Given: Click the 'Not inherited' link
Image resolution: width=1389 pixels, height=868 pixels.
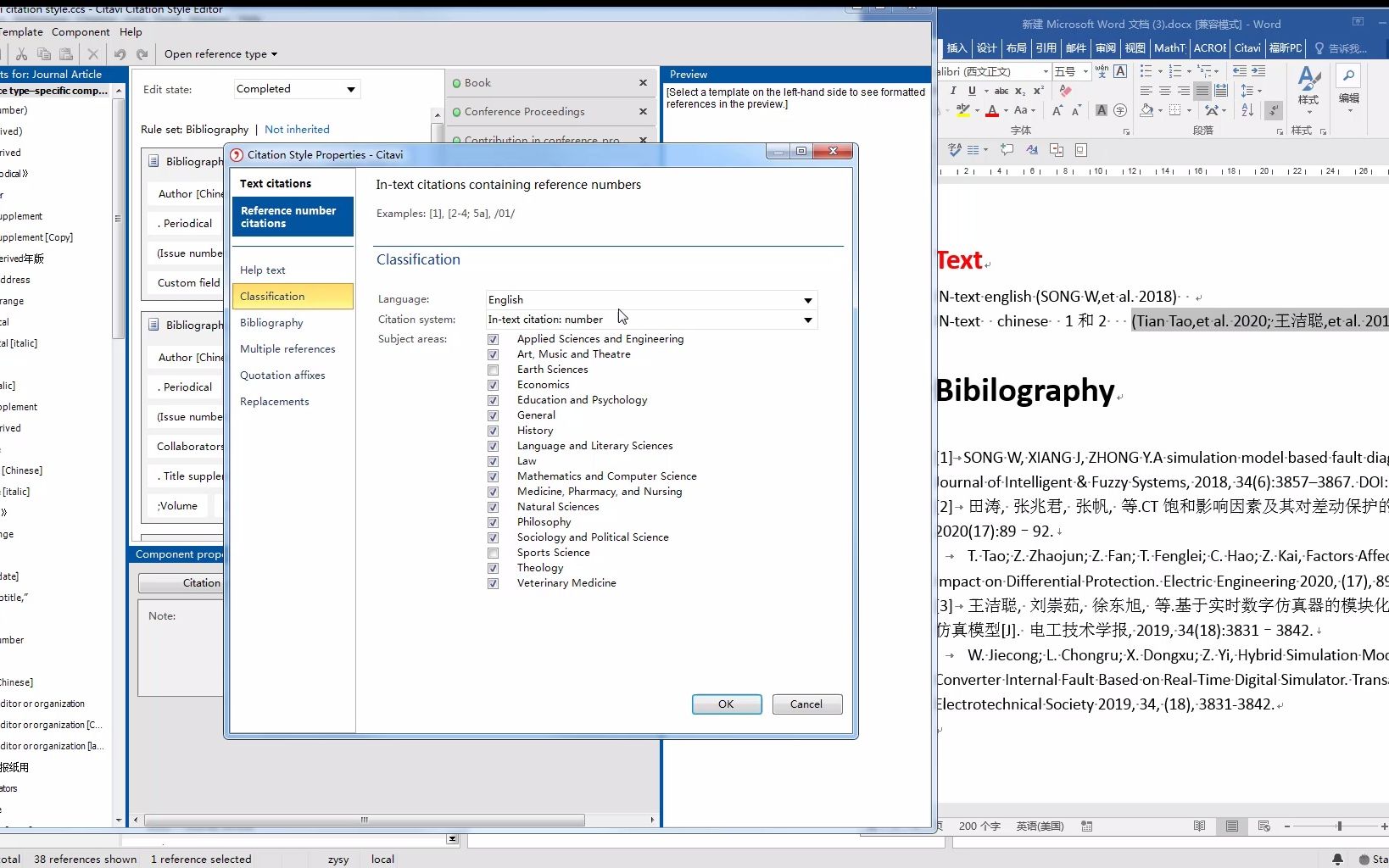Looking at the screenshot, I should click(x=297, y=130).
